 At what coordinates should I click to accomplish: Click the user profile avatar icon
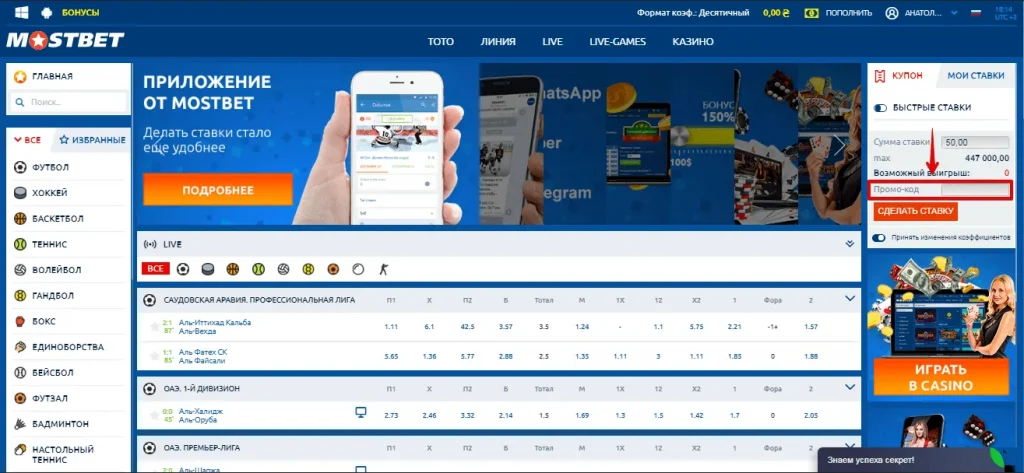[x=891, y=12]
